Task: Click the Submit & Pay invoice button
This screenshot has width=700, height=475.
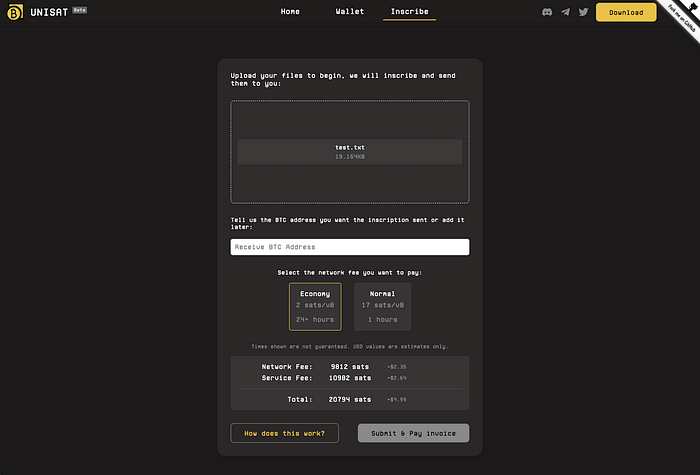Action: pyautogui.click(x=413, y=433)
